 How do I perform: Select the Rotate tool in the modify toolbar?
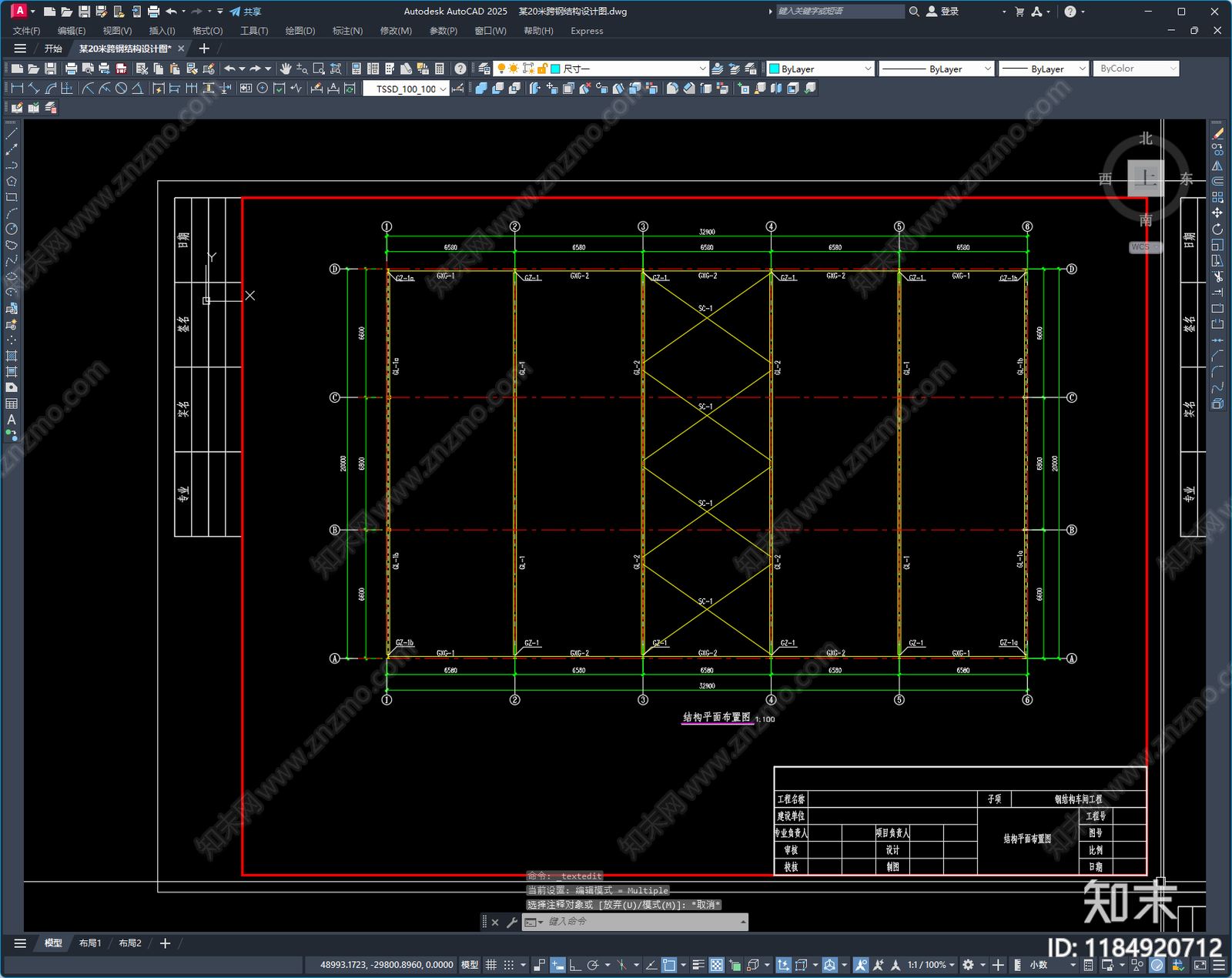click(1217, 229)
